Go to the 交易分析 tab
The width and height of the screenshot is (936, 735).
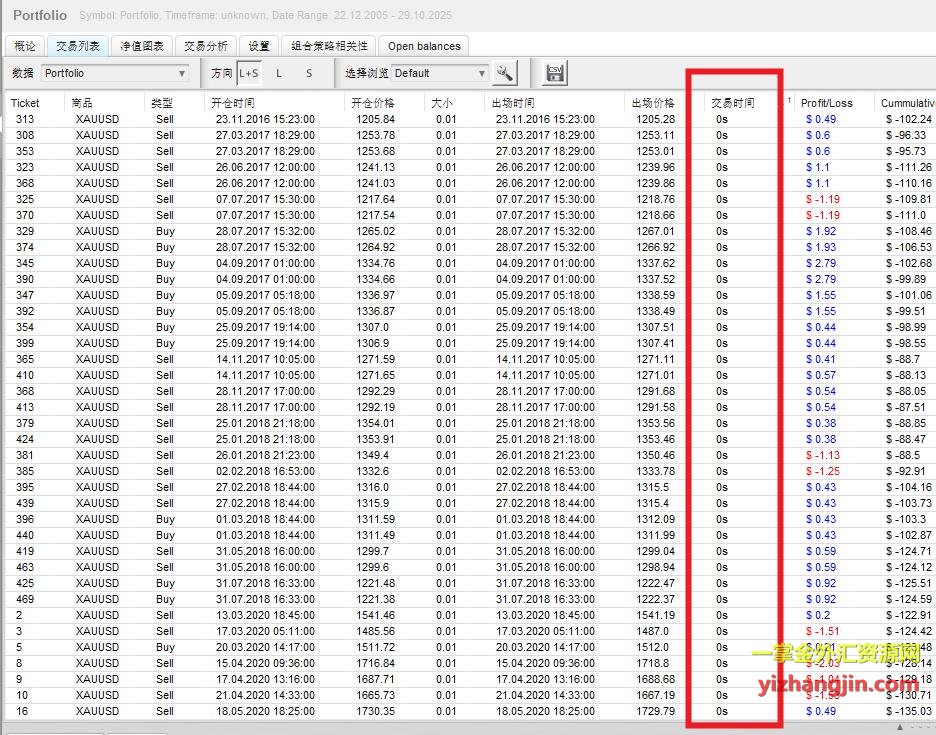coord(206,46)
